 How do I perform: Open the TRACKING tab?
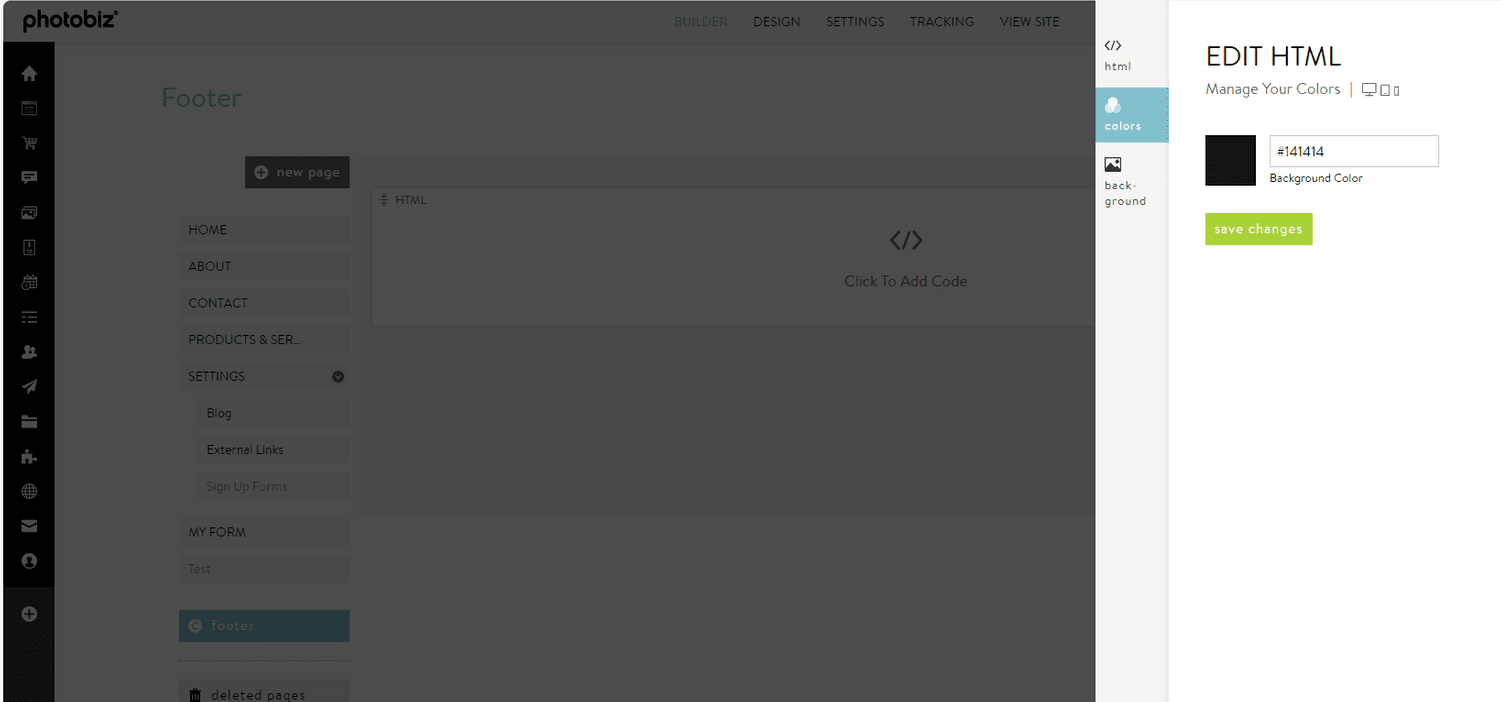[x=941, y=21]
